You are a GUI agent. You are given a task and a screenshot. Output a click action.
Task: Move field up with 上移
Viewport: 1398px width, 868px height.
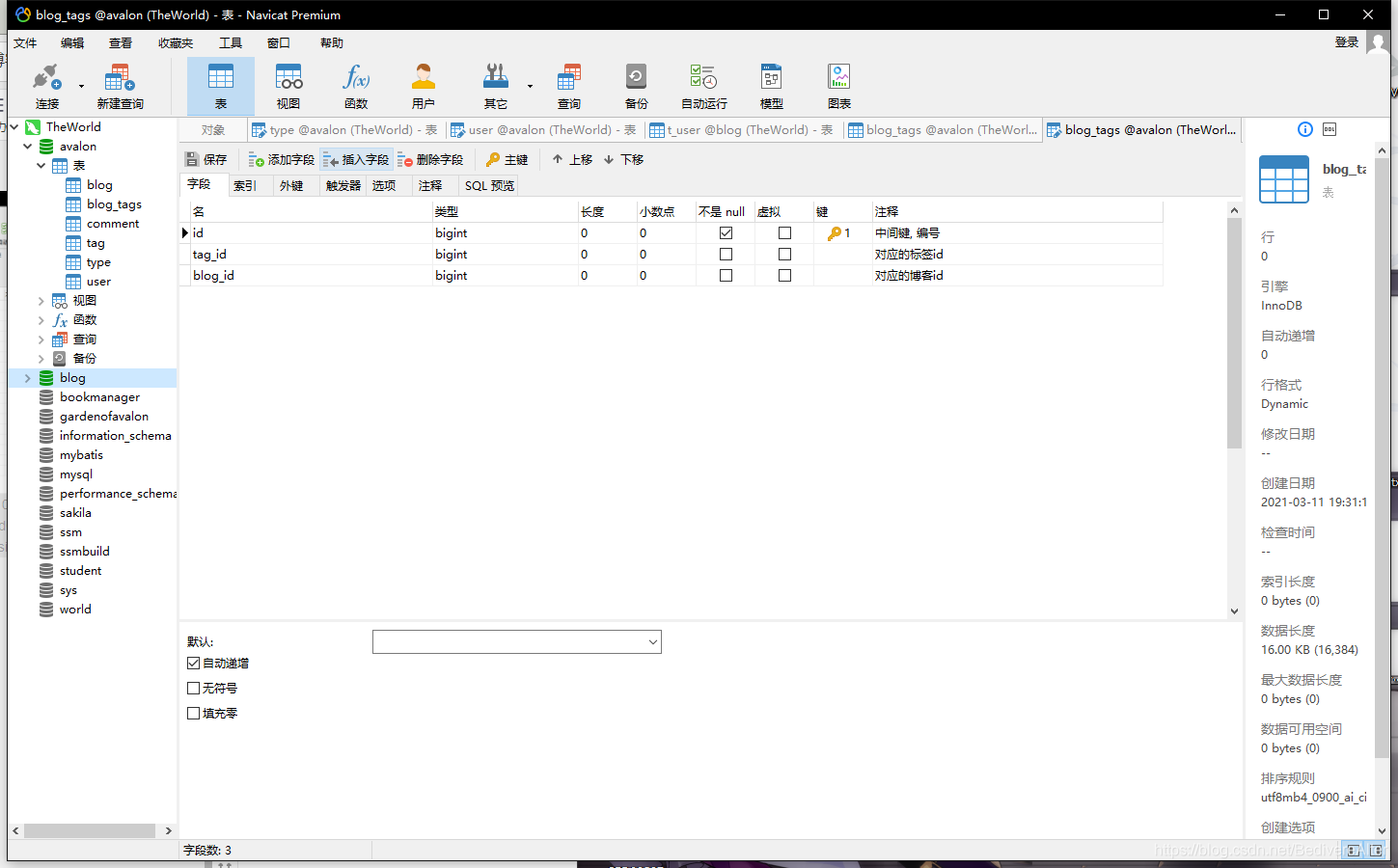[x=572, y=159]
